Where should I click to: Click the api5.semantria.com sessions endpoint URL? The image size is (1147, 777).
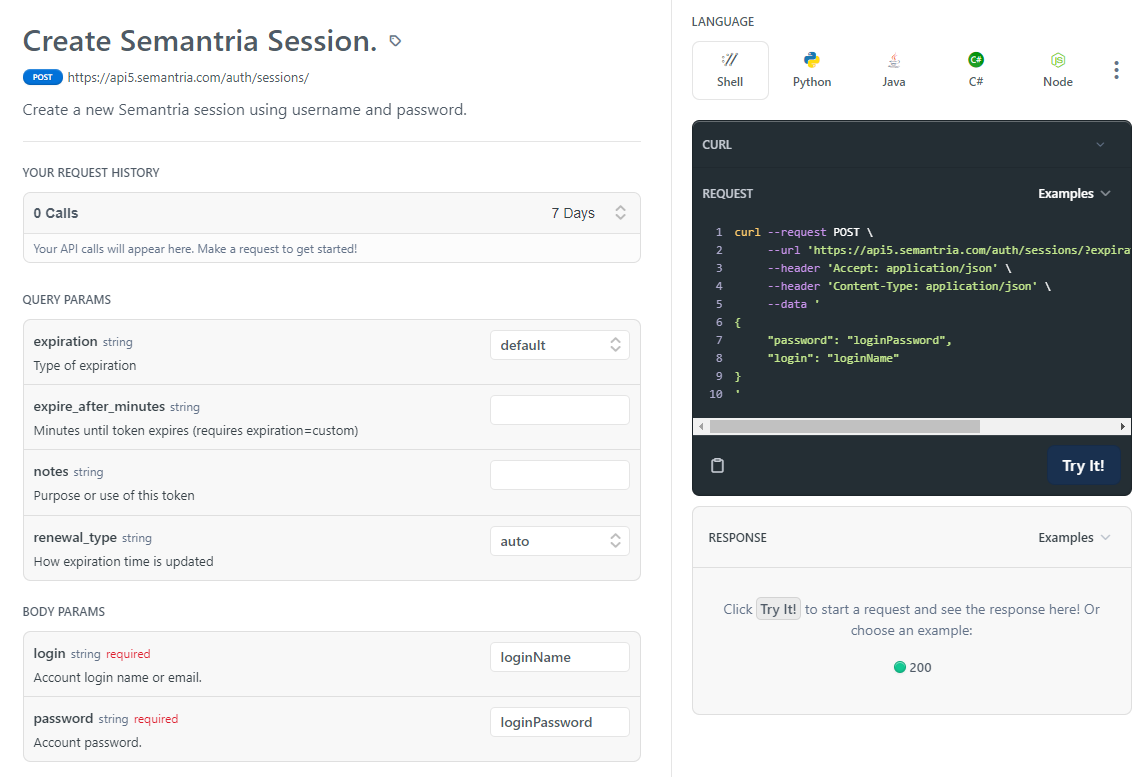pyautogui.click(x=188, y=78)
